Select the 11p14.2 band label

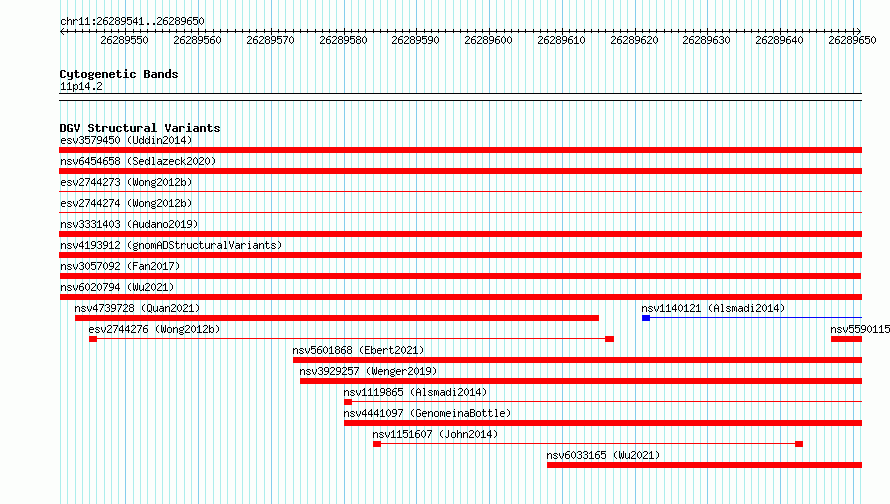click(81, 86)
